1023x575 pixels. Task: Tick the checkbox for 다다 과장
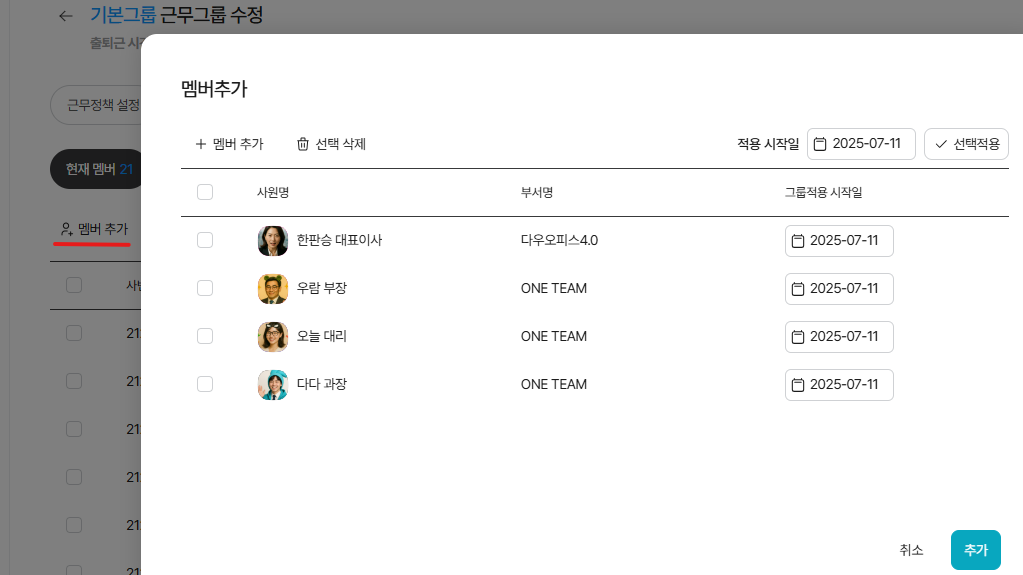click(x=205, y=384)
